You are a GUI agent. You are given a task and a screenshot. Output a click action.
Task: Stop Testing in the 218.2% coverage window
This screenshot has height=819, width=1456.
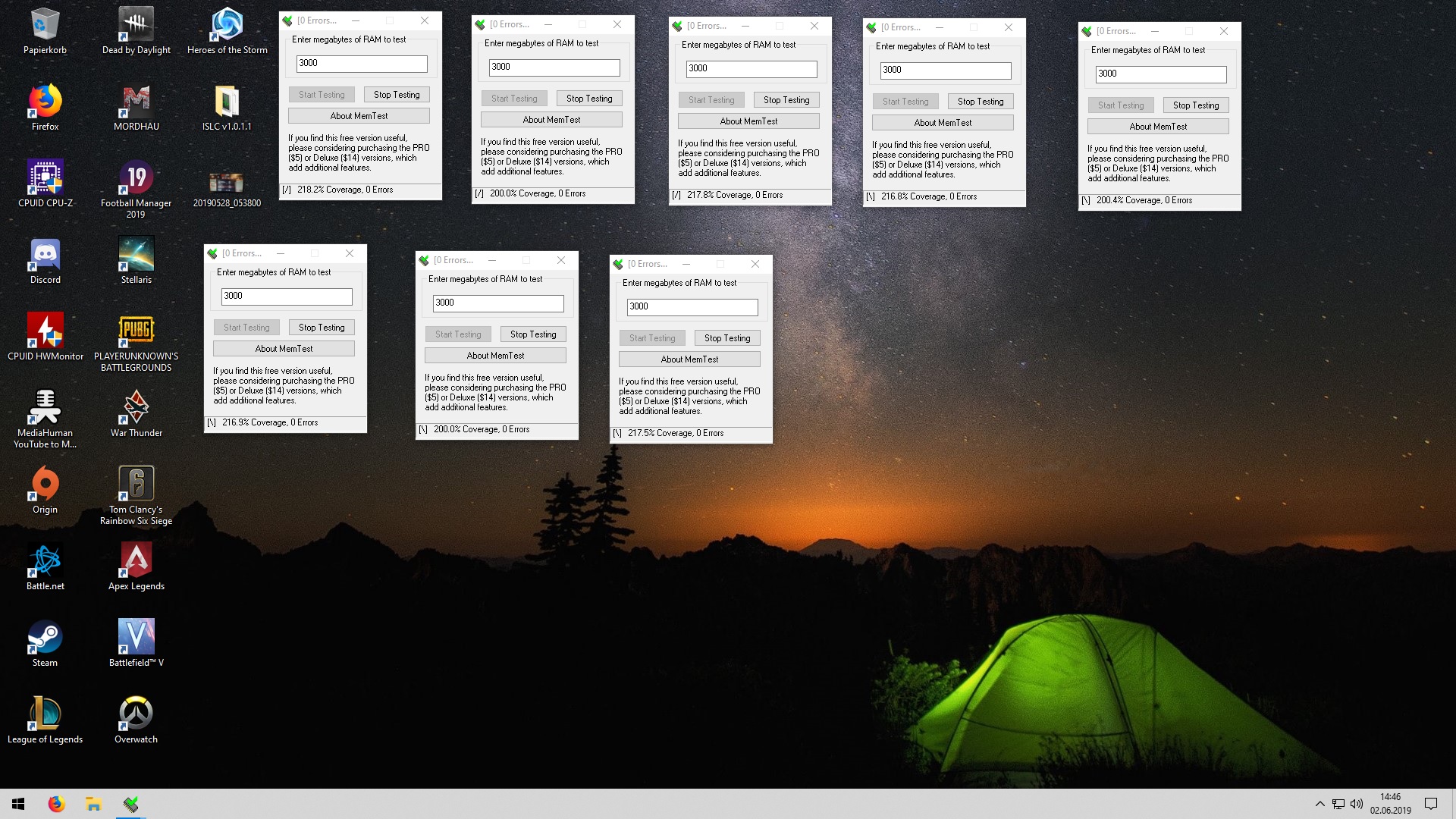pos(397,95)
